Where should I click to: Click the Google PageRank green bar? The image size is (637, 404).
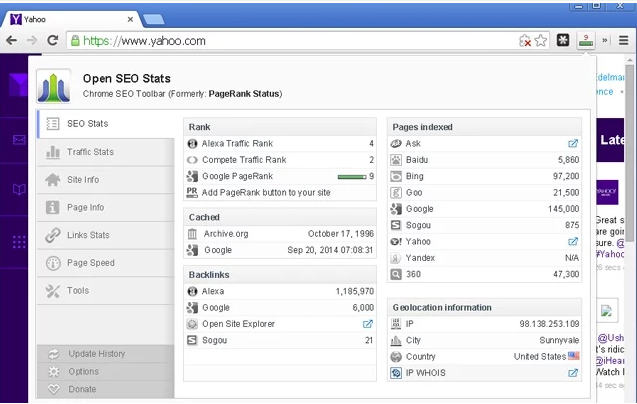[x=352, y=177]
